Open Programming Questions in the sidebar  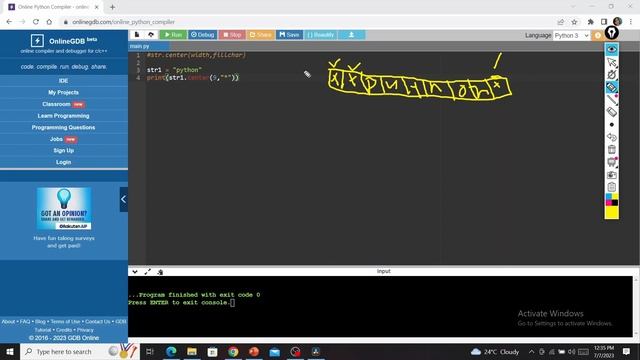pos(63,127)
